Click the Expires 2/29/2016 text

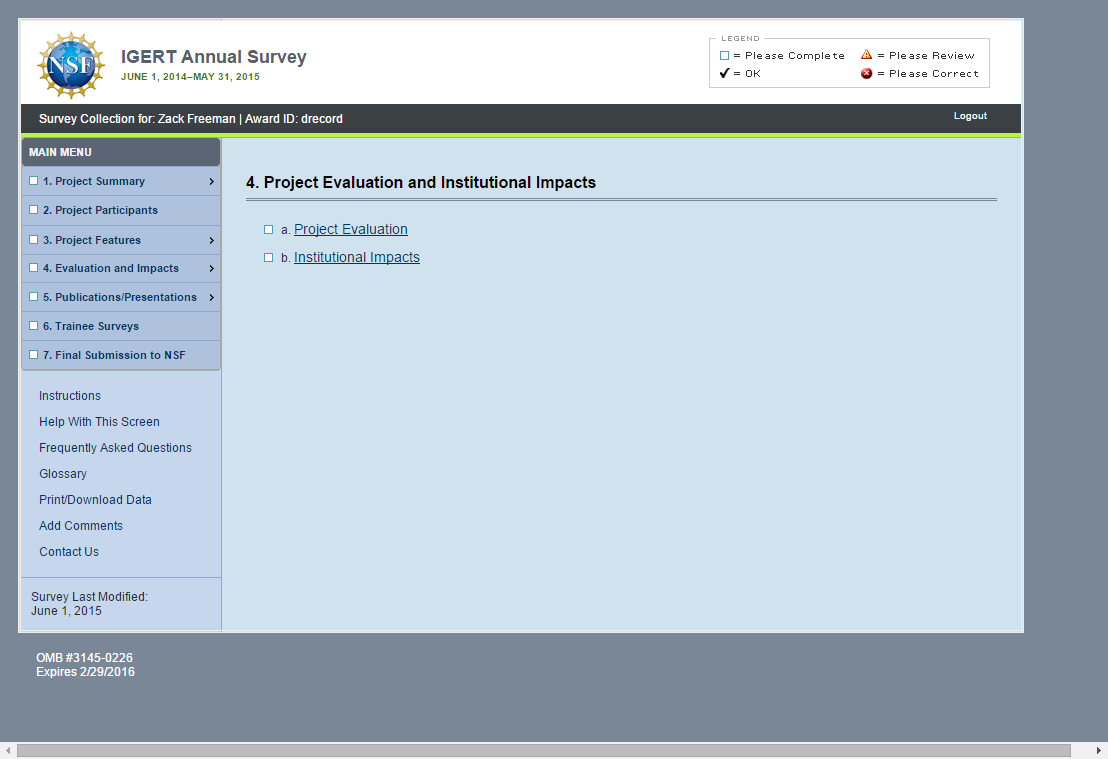coord(86,672)
